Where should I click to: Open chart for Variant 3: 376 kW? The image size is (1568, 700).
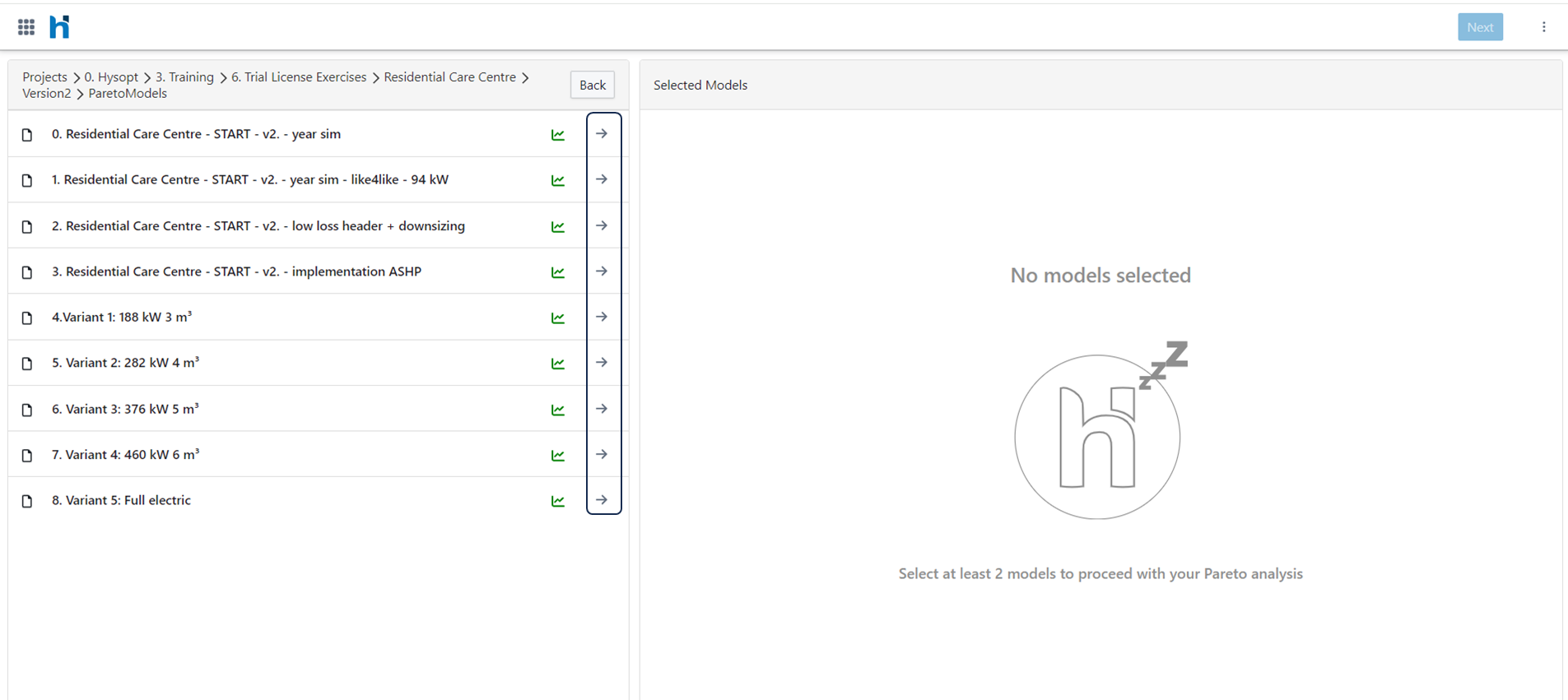(x=558, y=410)
